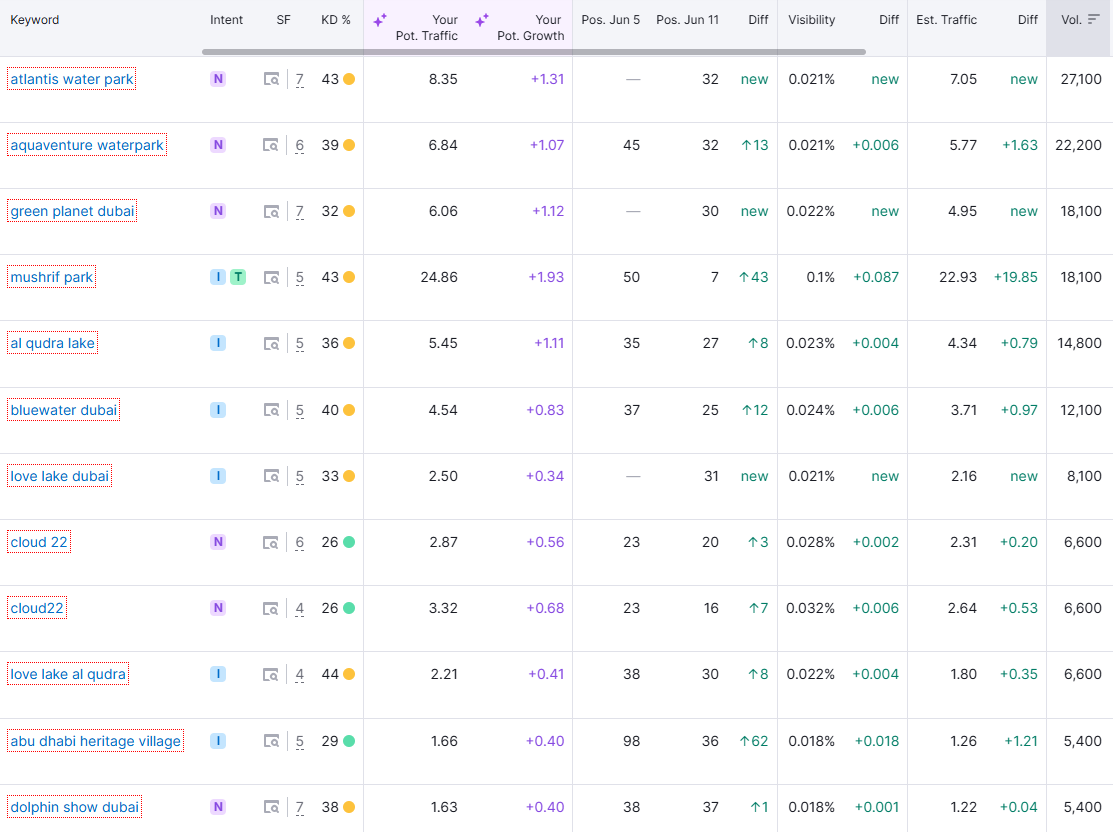Viewport: 1113px width, 832px height.
Task: Click the T intent badge for mushrif park
Action: coord(238,277)
